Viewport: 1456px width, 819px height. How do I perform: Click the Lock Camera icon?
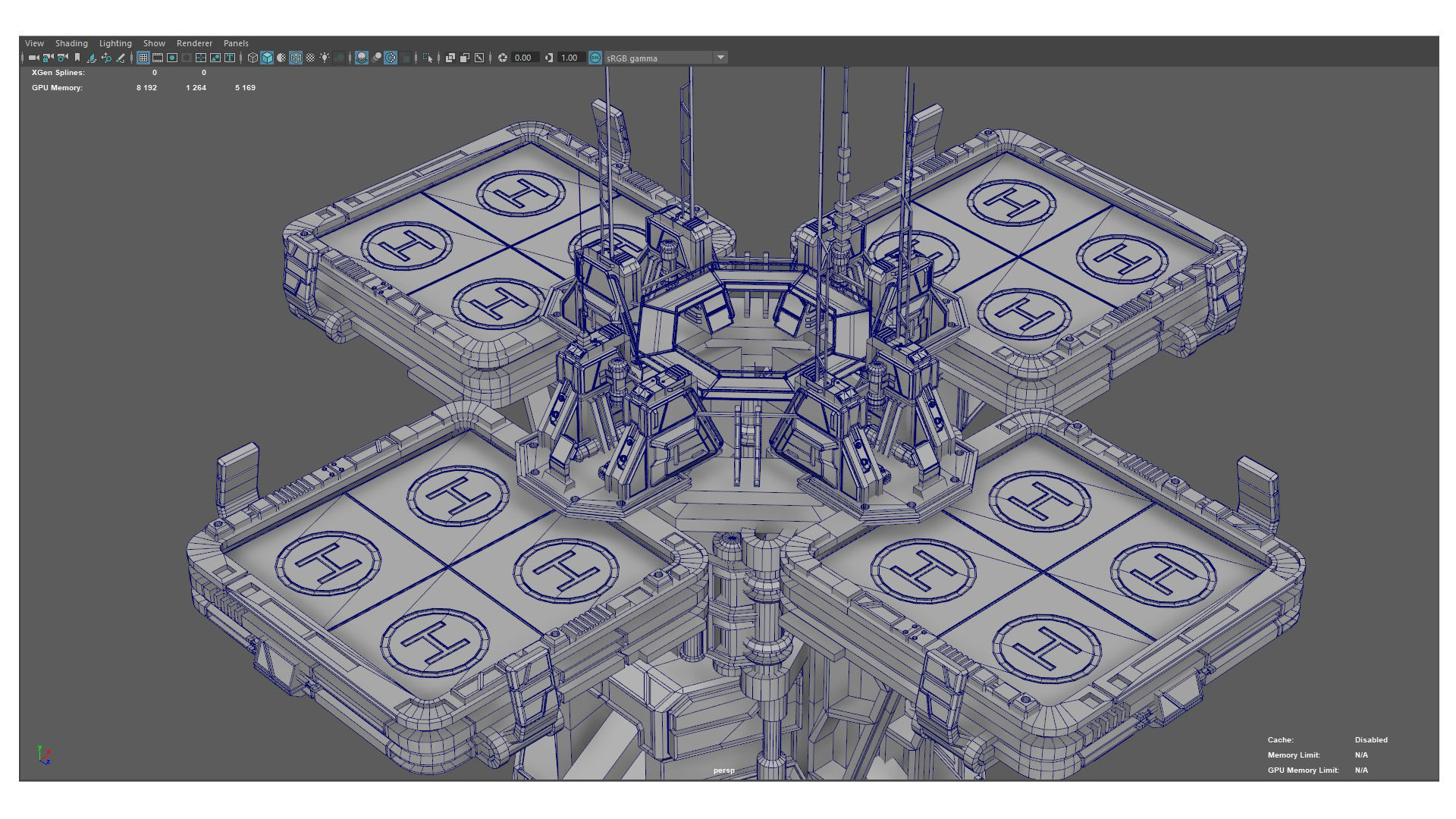point(48,58)
